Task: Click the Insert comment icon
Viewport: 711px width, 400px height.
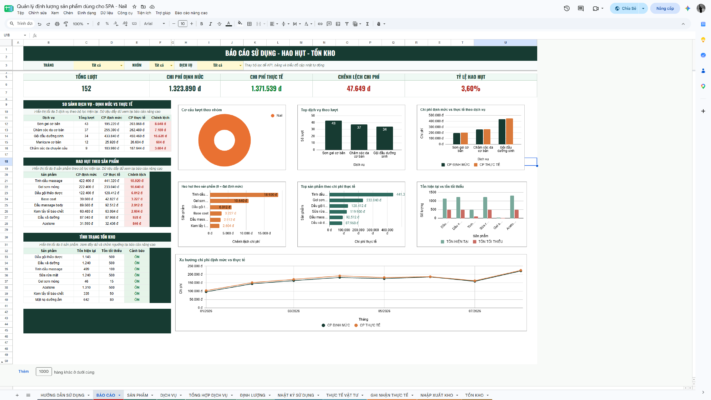Action: [x=329, y=24]
